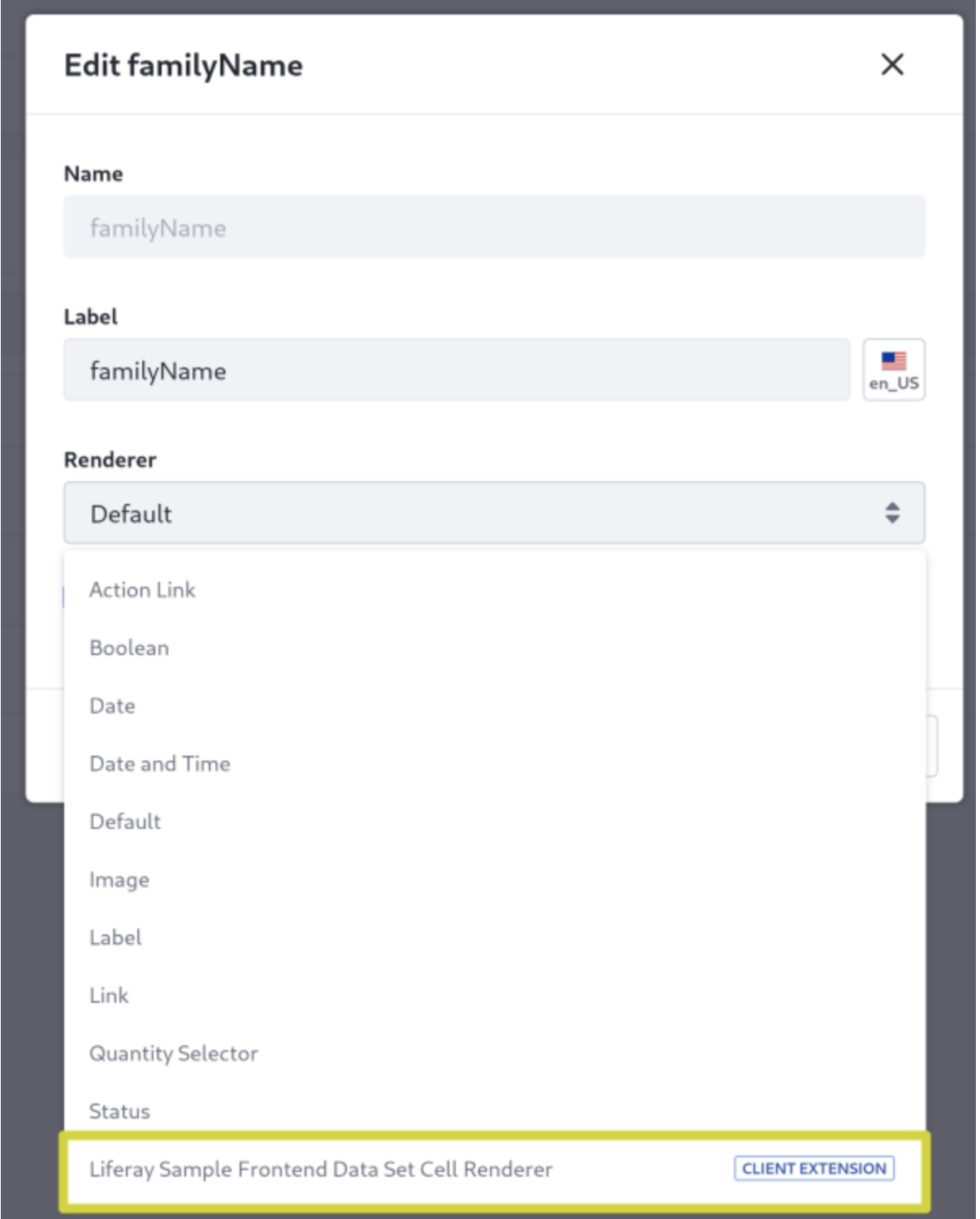Pick the Label renderer option
Viewport: 980px width, 1219px height.
click(115, 938)
